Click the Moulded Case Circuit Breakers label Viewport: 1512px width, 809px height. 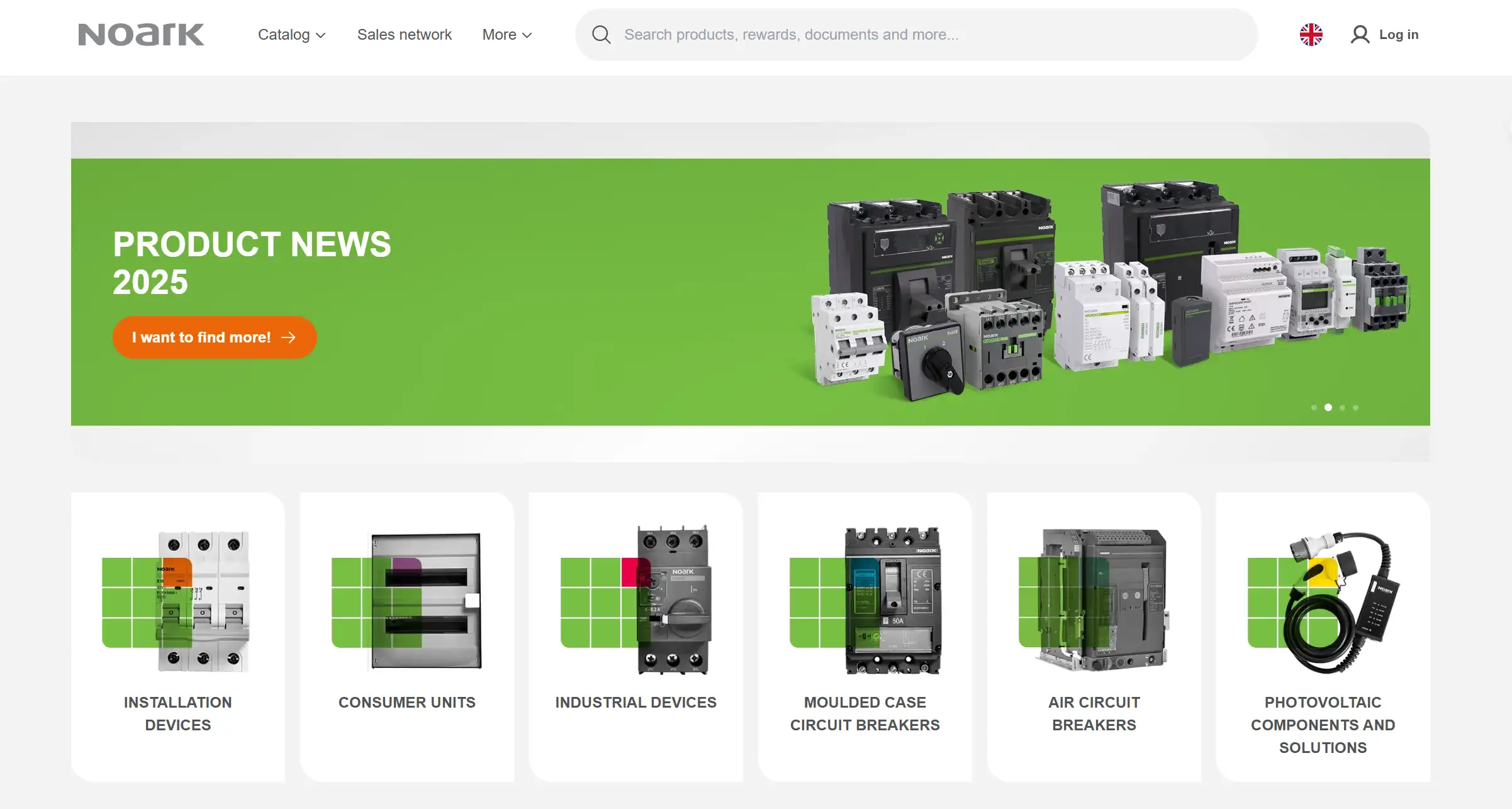click(x=865, y=713)
